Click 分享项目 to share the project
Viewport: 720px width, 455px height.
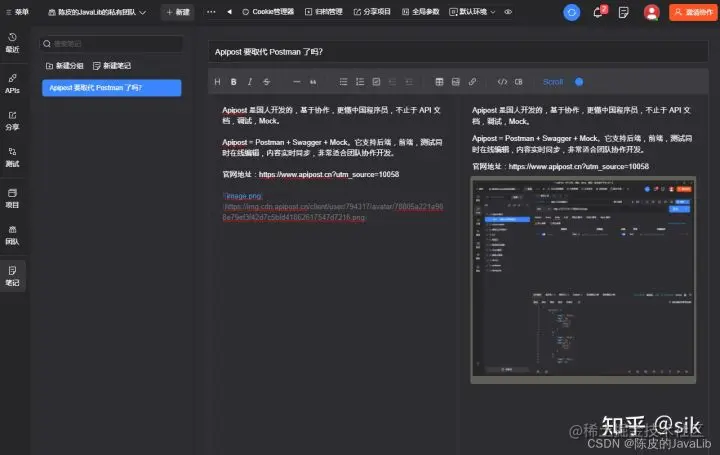pyautogui.click(x=372, y=12)
